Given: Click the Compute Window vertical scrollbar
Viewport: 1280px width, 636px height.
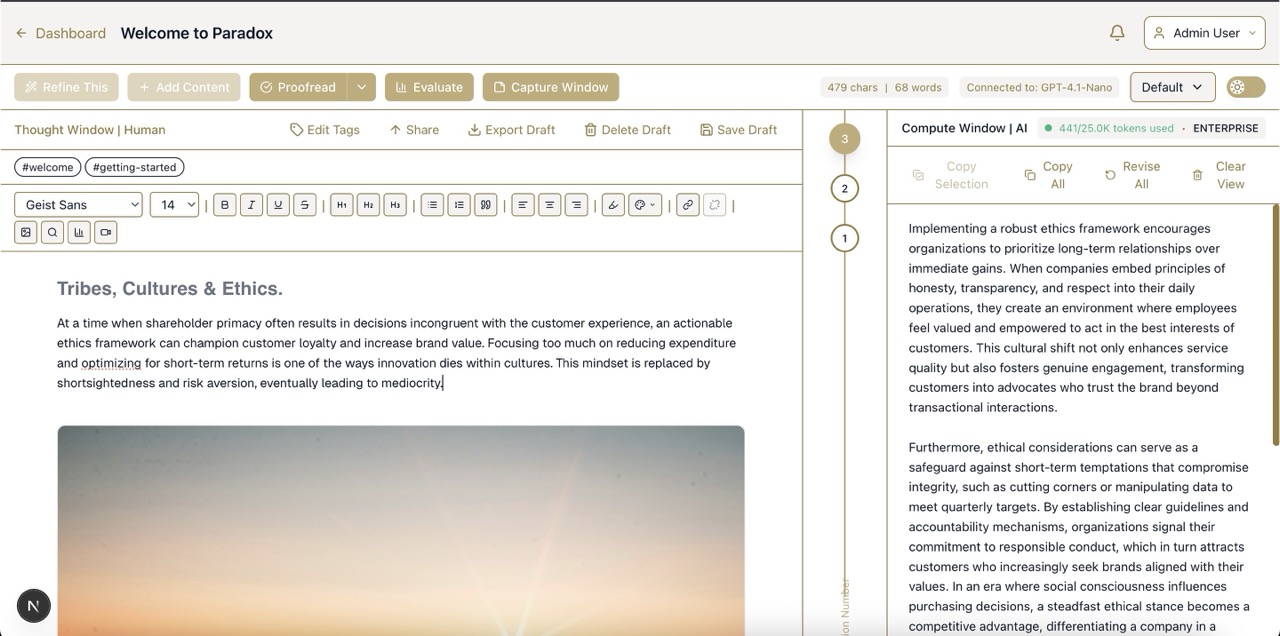Looking at the screenshot, I should click(x=1275, y=325).
